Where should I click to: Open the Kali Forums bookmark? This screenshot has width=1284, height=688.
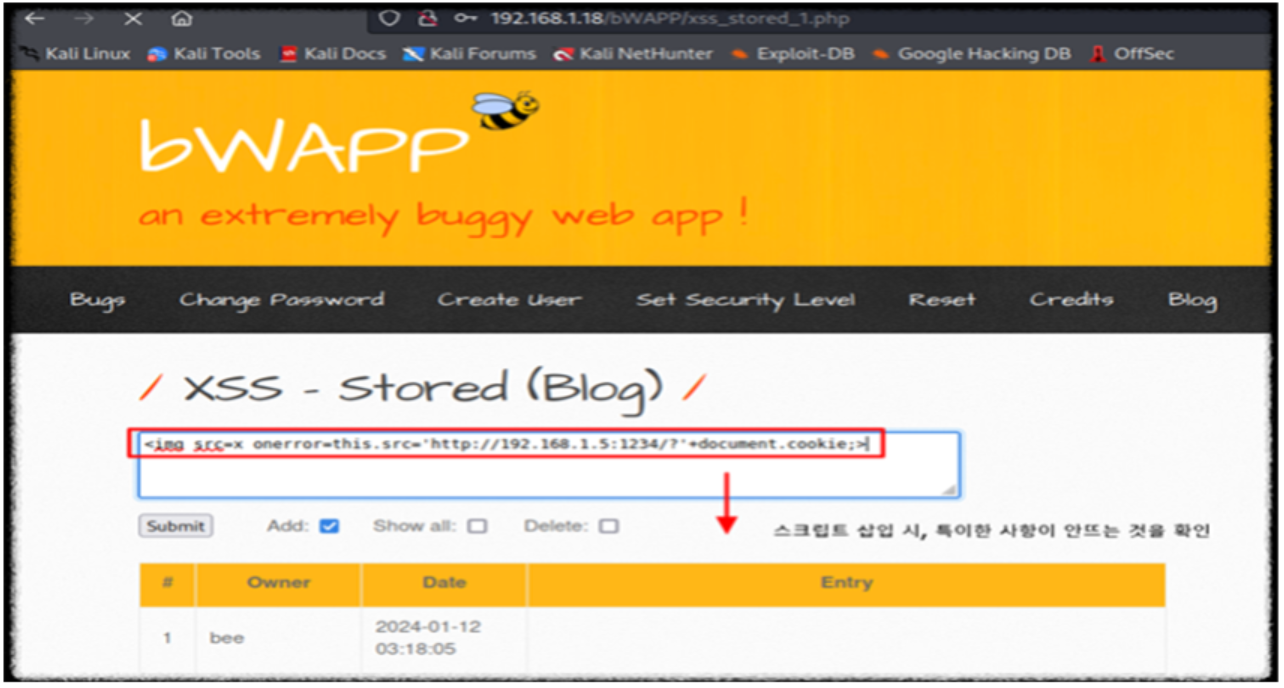click(x=469, y=54)
